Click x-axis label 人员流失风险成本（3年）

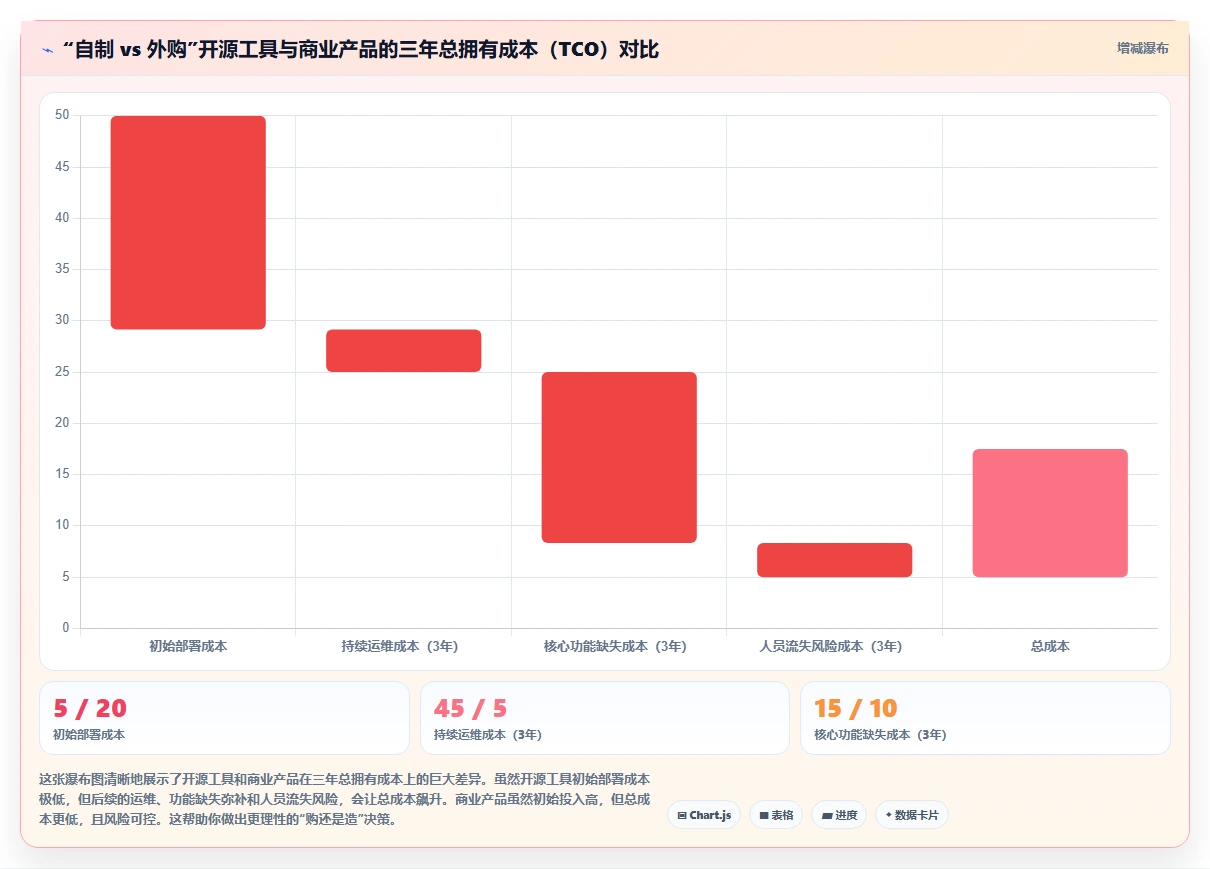click(x=831, y=646)
